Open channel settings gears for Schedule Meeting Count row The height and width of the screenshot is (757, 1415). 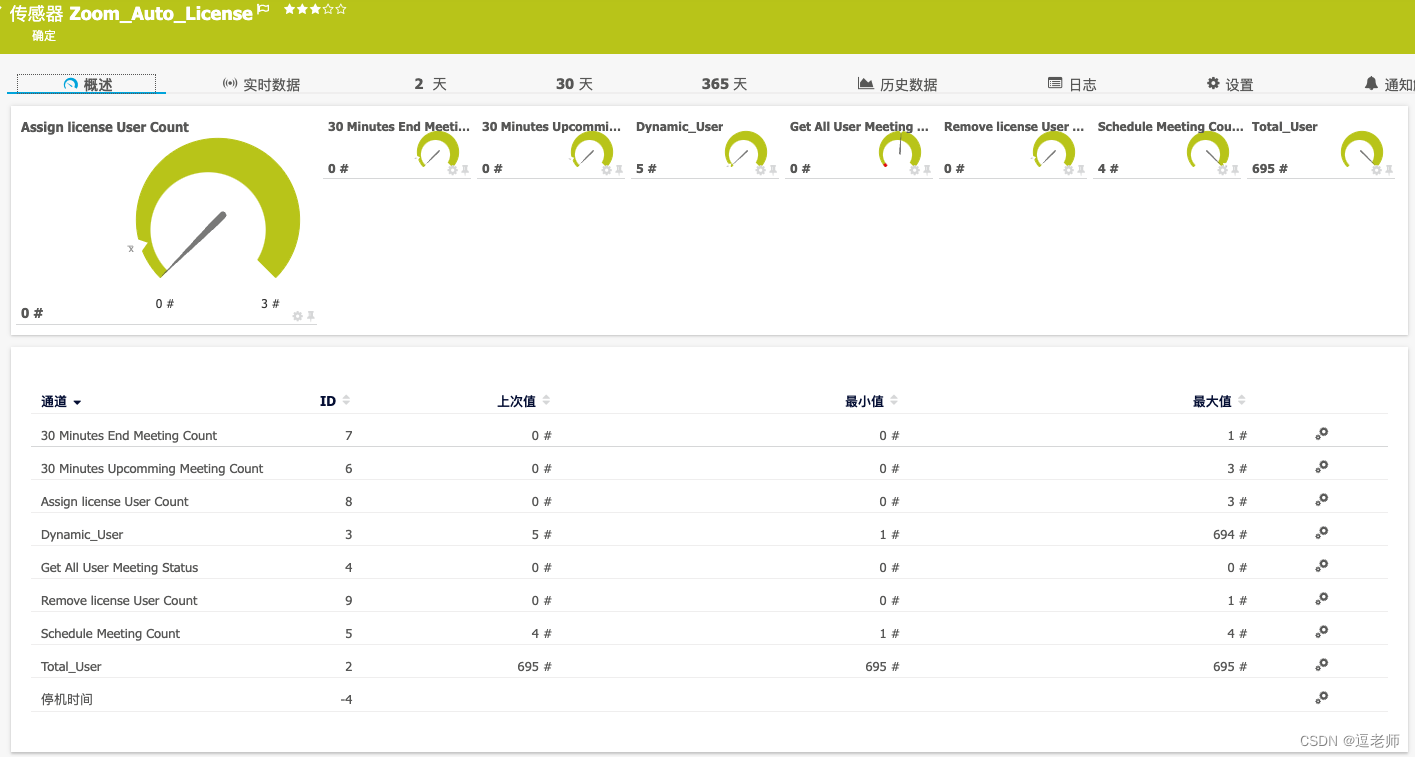(1321, 632)
